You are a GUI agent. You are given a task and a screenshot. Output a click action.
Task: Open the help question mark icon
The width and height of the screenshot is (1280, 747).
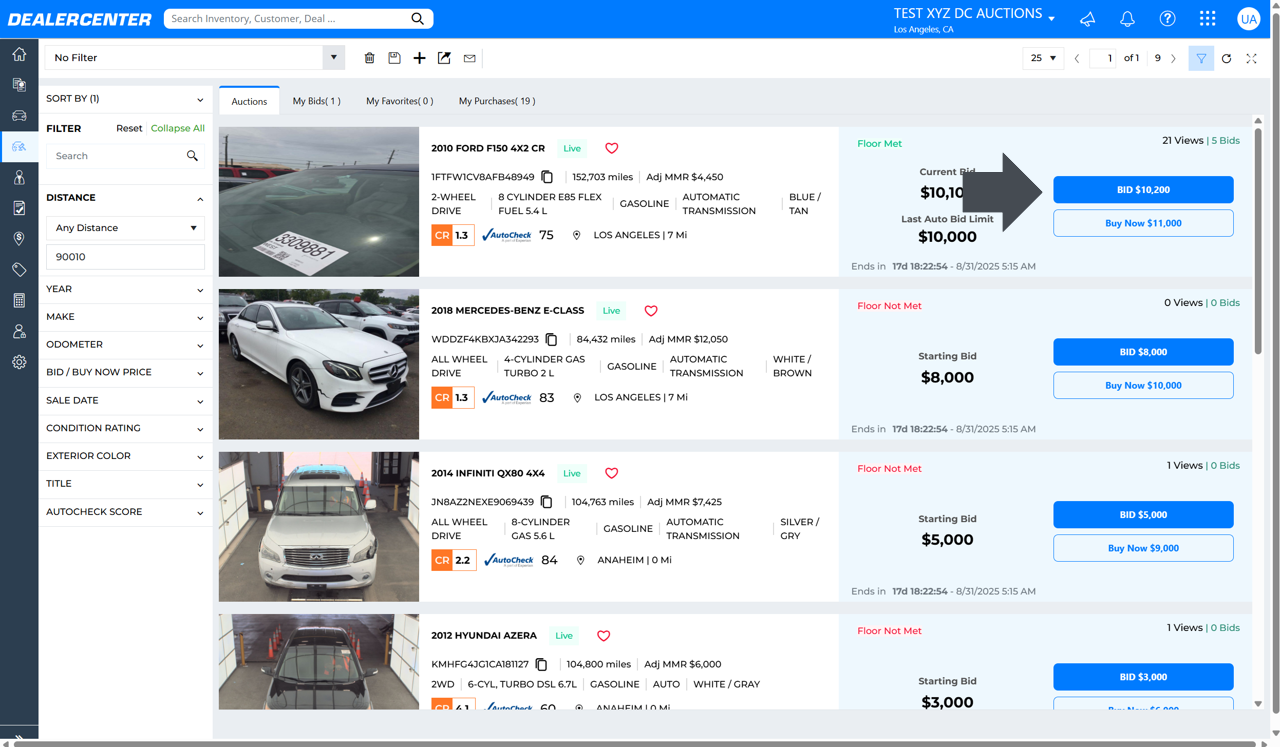1167,19
